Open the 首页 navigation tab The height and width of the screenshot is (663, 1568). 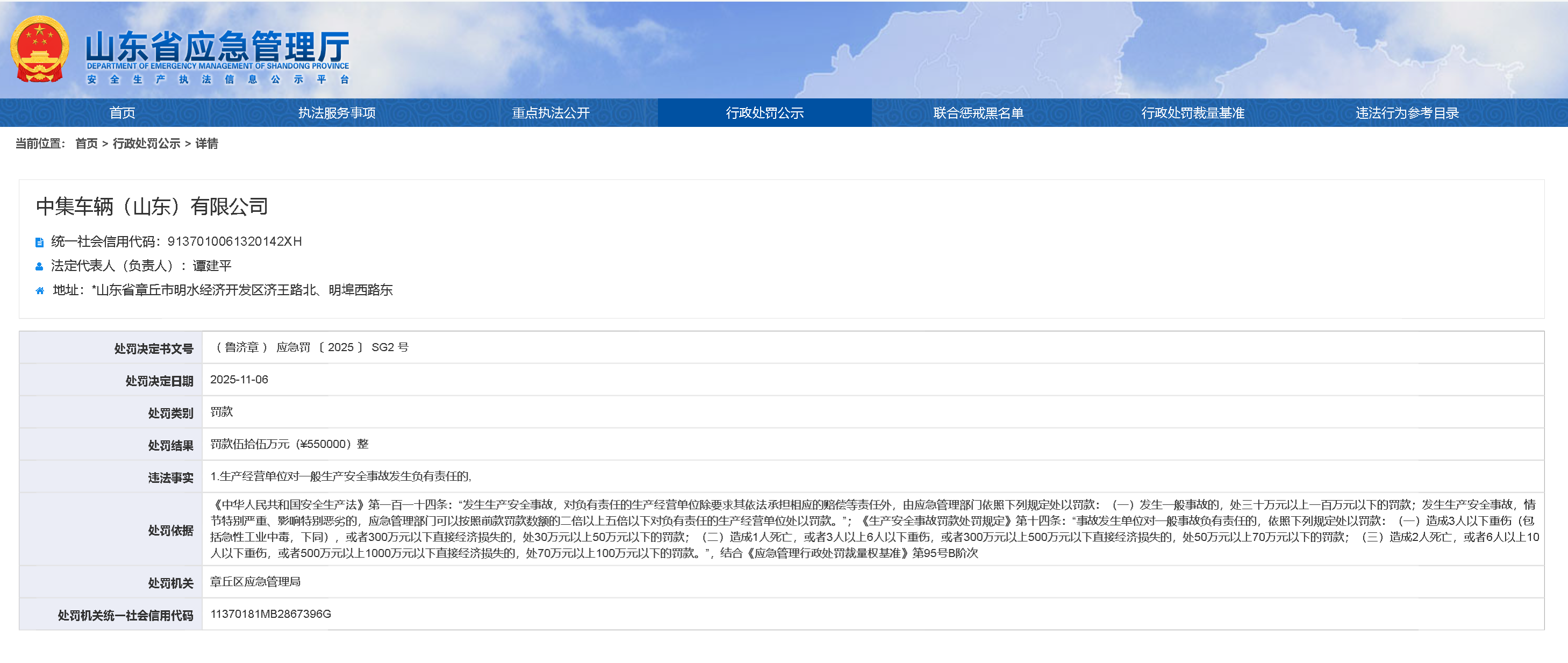123,112
